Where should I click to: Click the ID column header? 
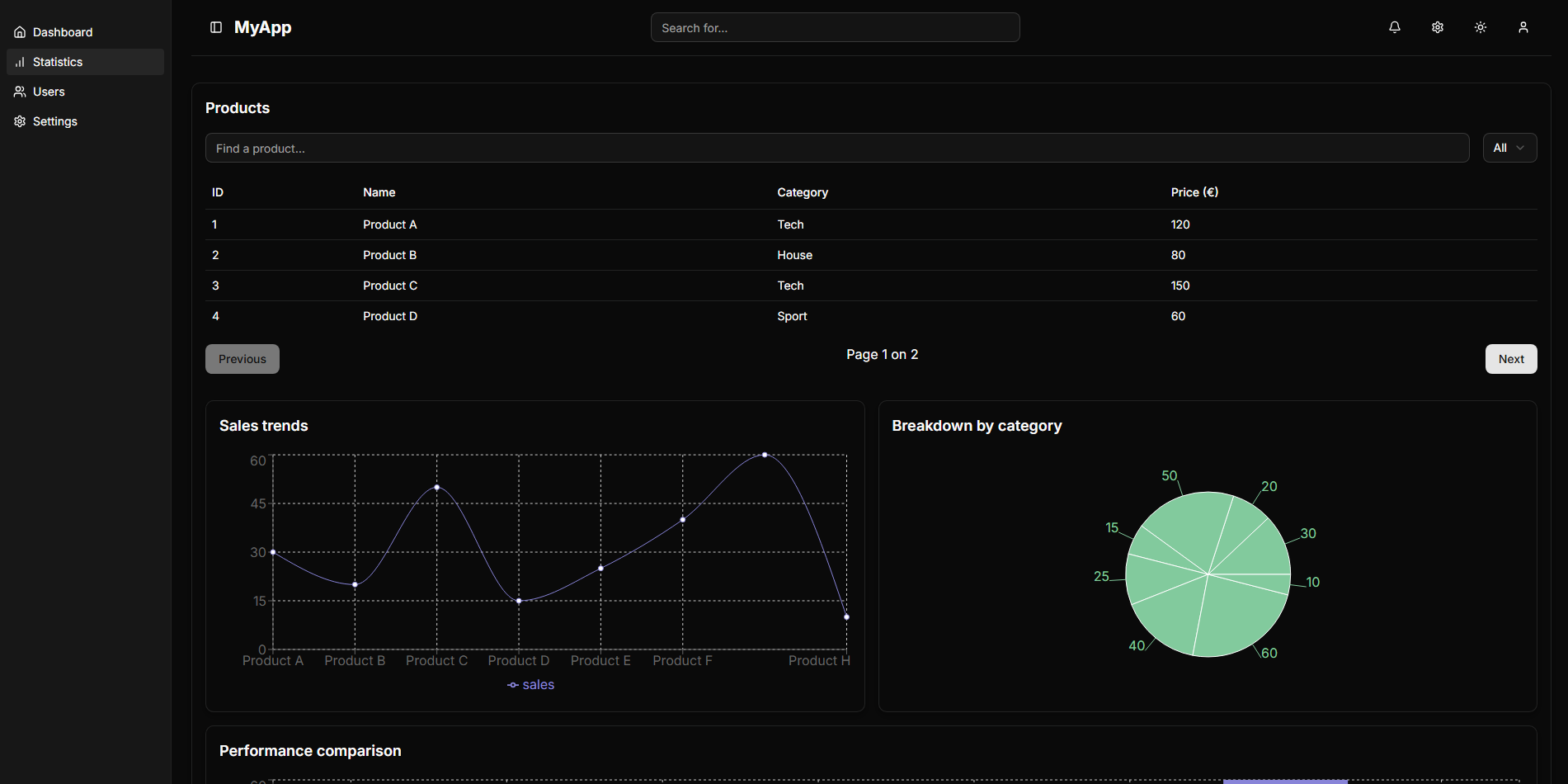click(x=218, y=192)
